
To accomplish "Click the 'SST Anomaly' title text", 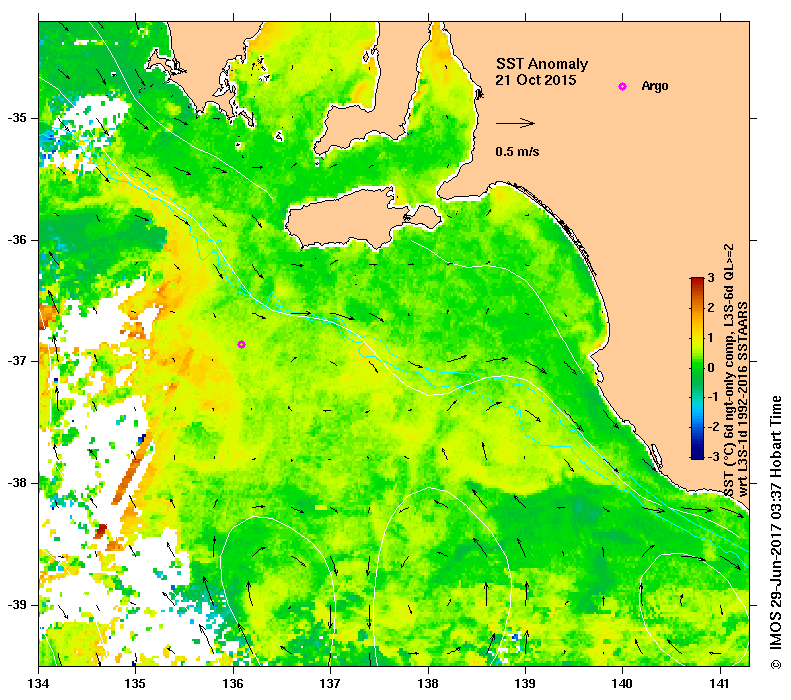I will [x=542, y=64].
